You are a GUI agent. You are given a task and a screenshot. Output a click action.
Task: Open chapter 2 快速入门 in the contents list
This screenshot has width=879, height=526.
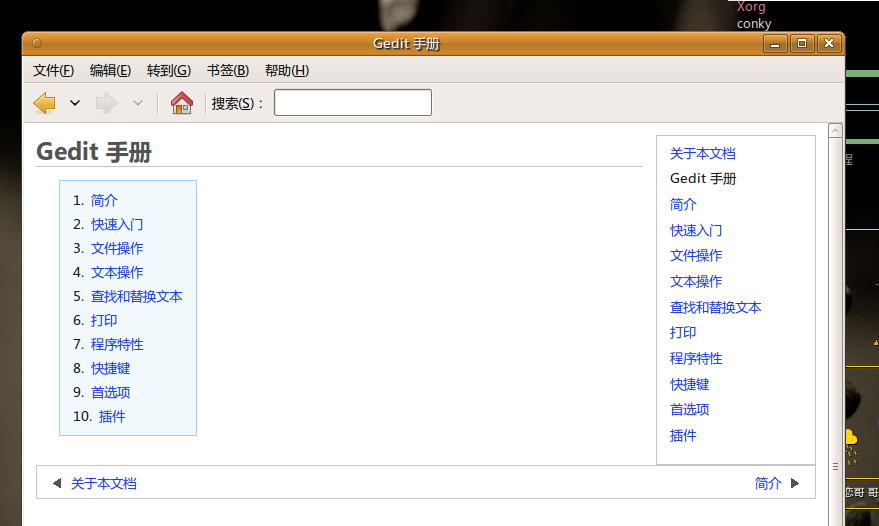(x=117, y=224)
